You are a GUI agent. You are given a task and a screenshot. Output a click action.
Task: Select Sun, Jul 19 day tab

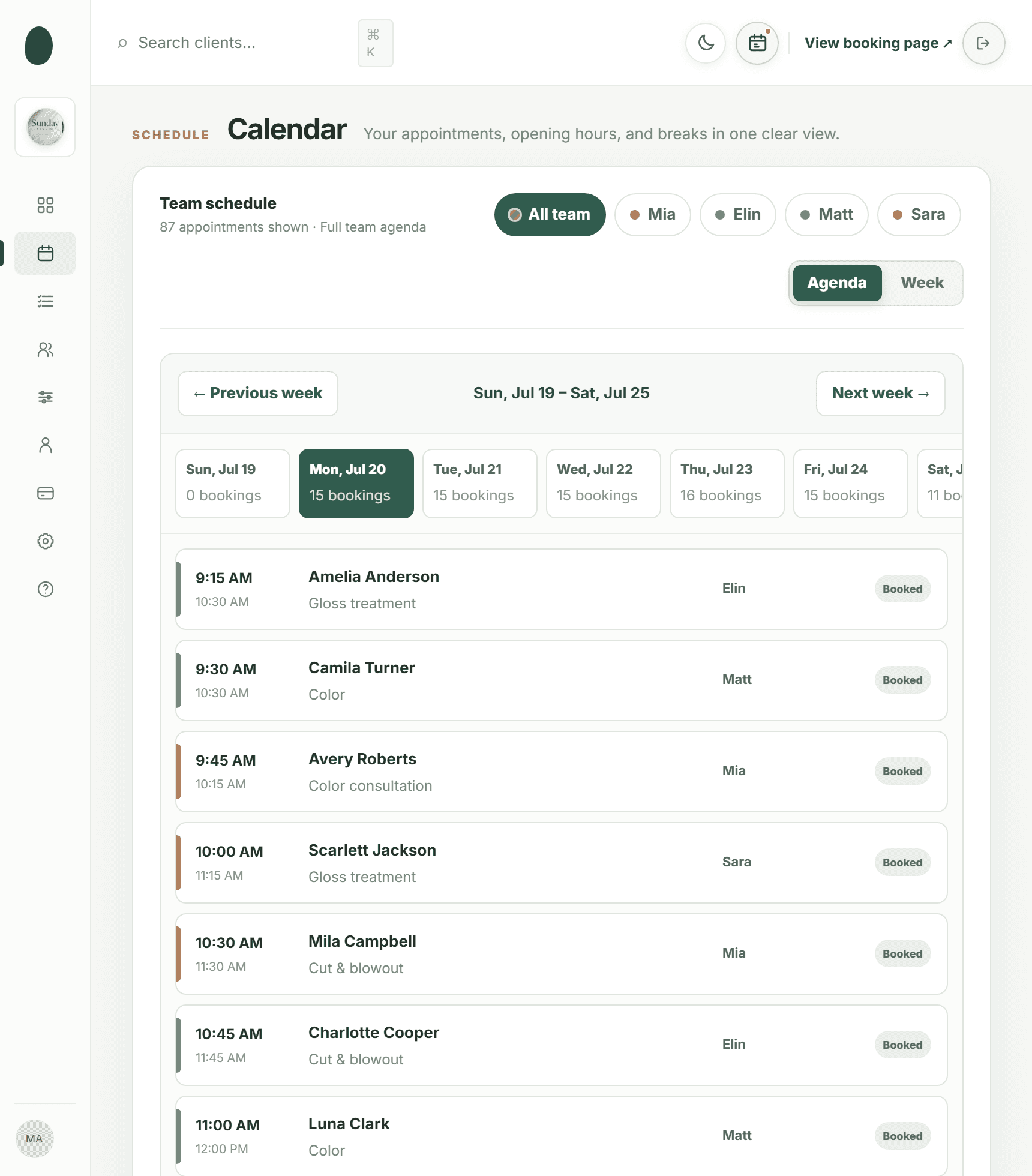click(233, 484)
